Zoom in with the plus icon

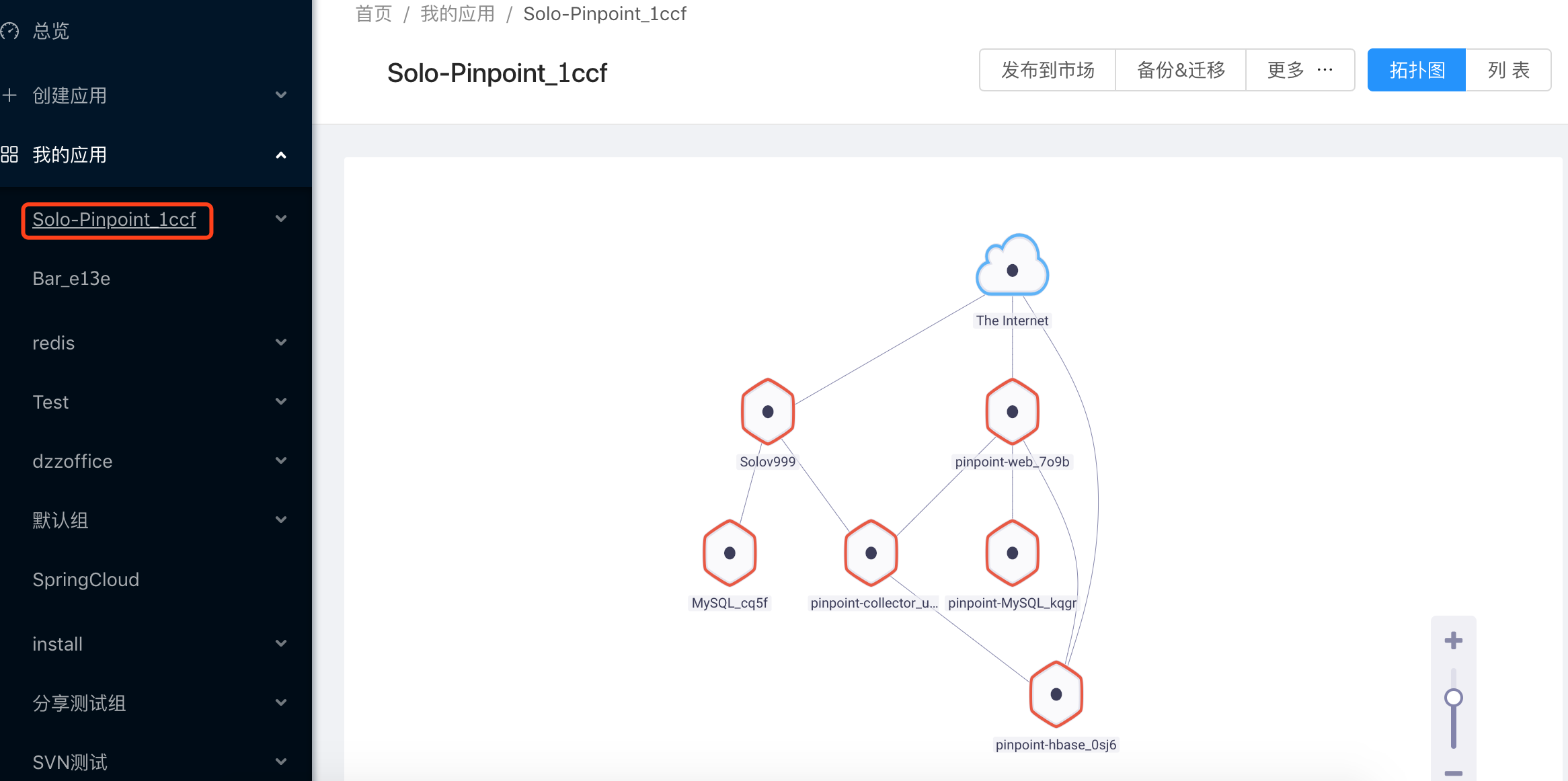[1454, 640]
